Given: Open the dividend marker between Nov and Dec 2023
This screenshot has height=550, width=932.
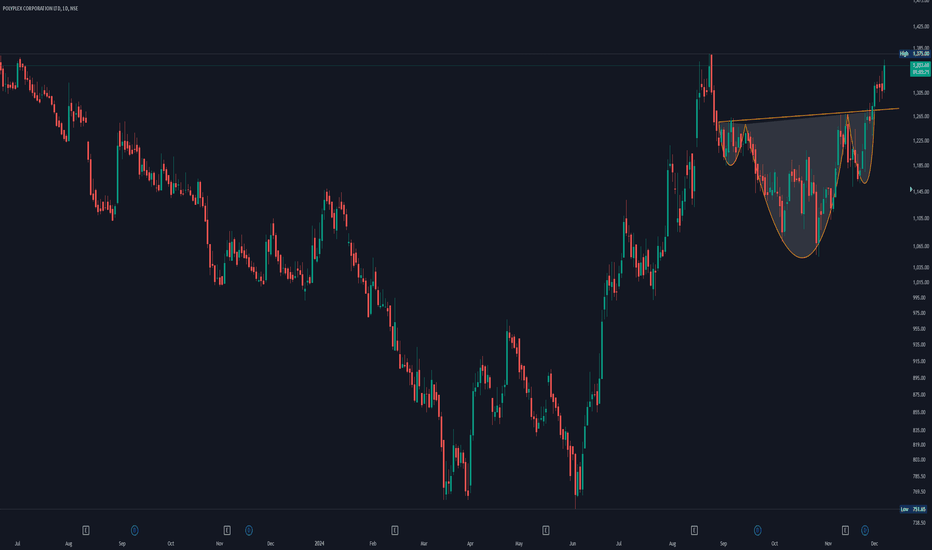Looking at the screenshot, I should [x=249, y=530].
